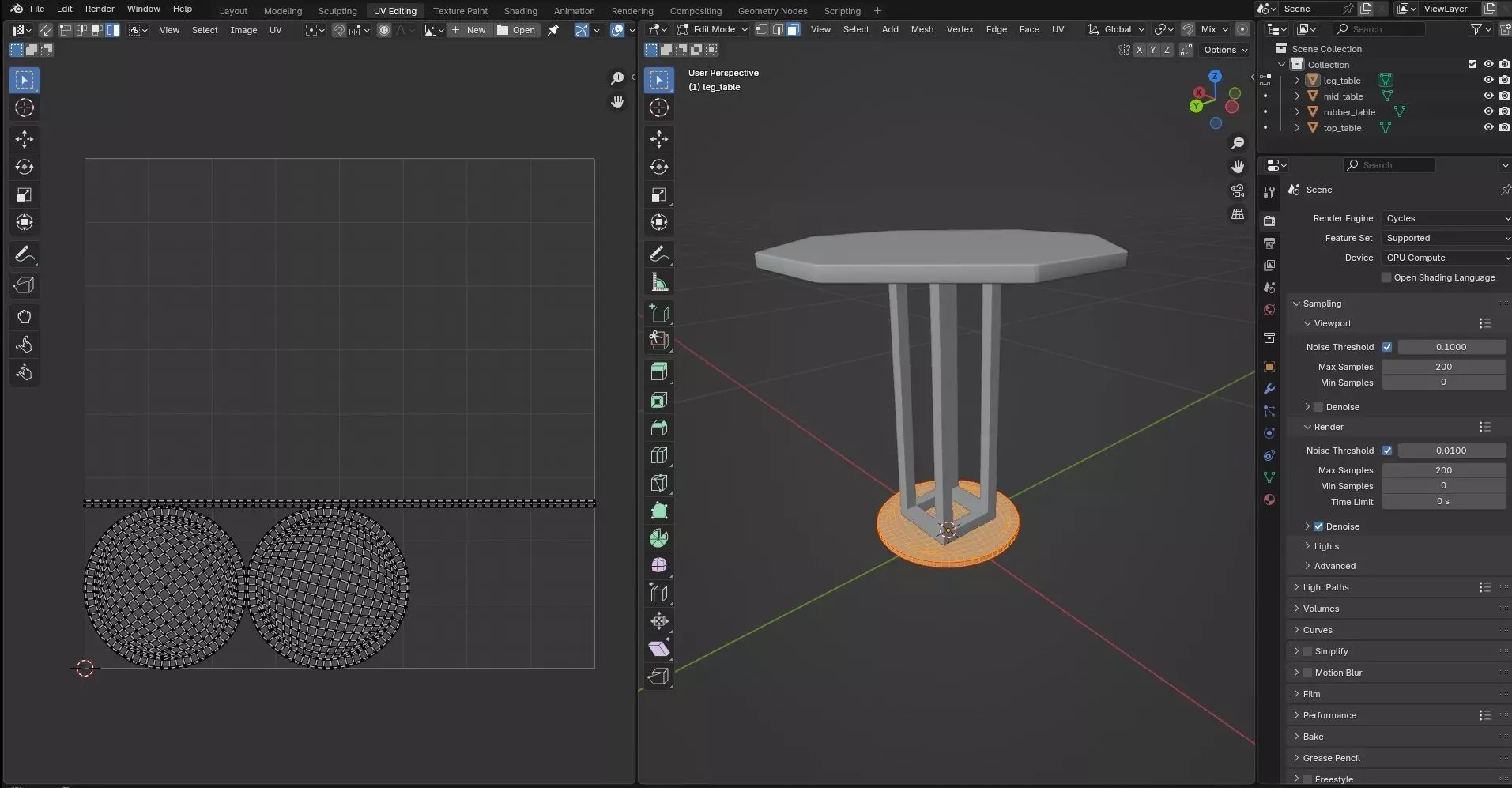
Task: Switch to the Shading workspace tab
Action: click(520, 11)
